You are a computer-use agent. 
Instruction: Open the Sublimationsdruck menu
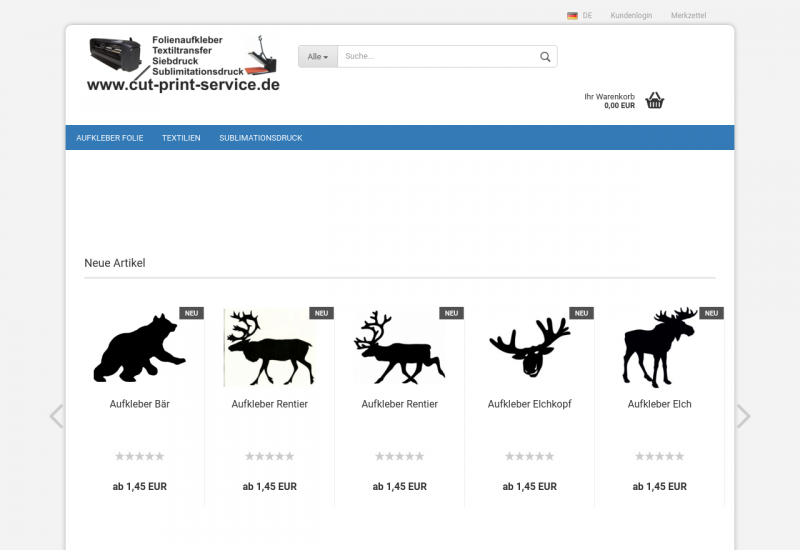261,138
